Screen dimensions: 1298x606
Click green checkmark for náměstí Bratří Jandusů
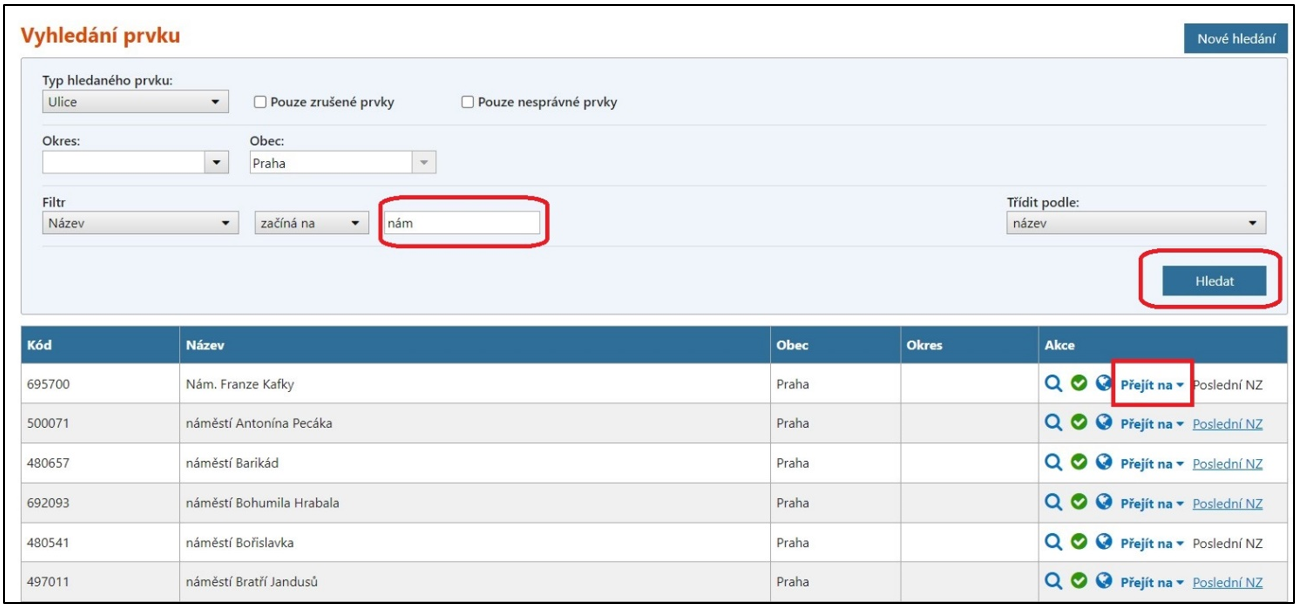pos(1078,582)
